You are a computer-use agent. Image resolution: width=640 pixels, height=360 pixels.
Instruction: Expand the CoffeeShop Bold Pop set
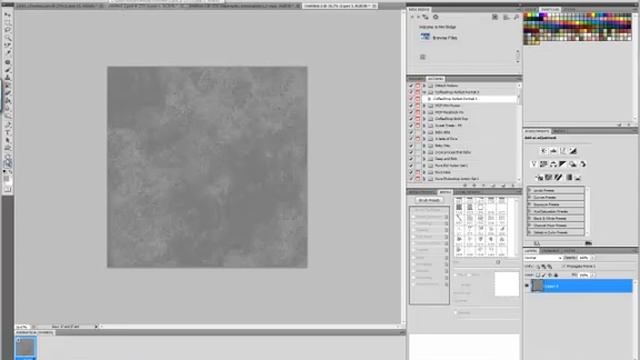coord(424,119)
